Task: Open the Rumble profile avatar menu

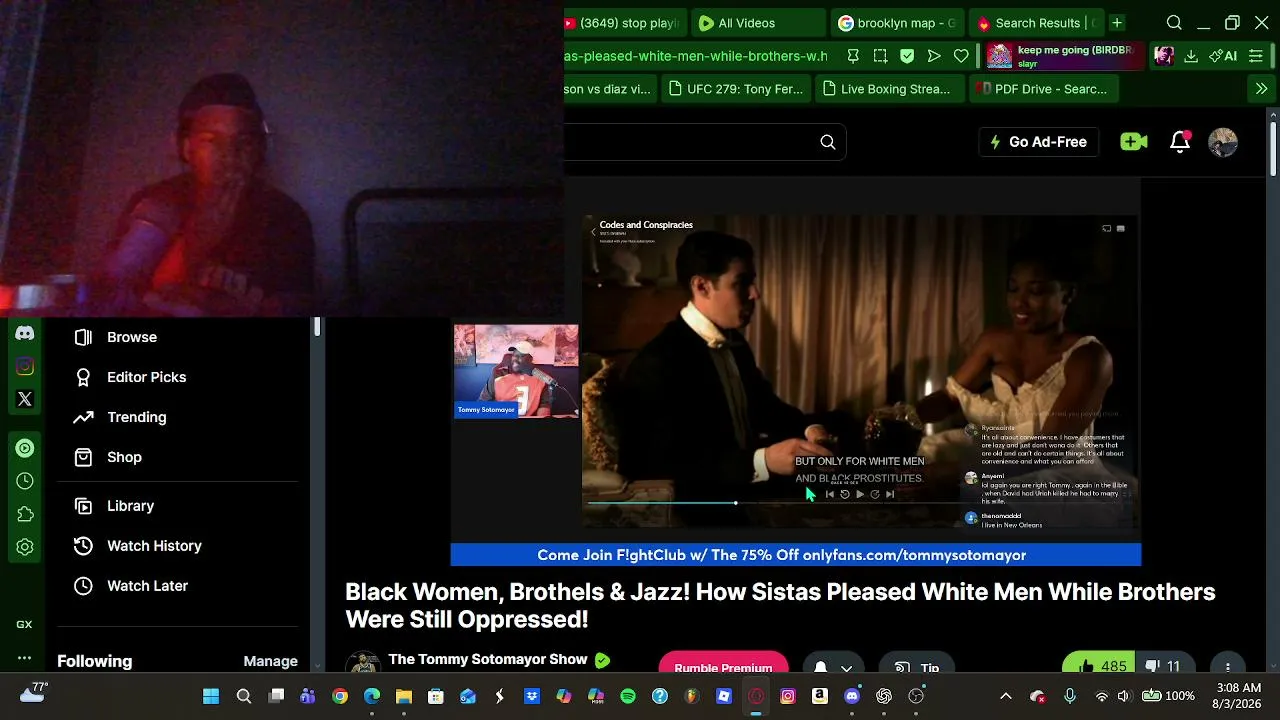Action: 1223,142
